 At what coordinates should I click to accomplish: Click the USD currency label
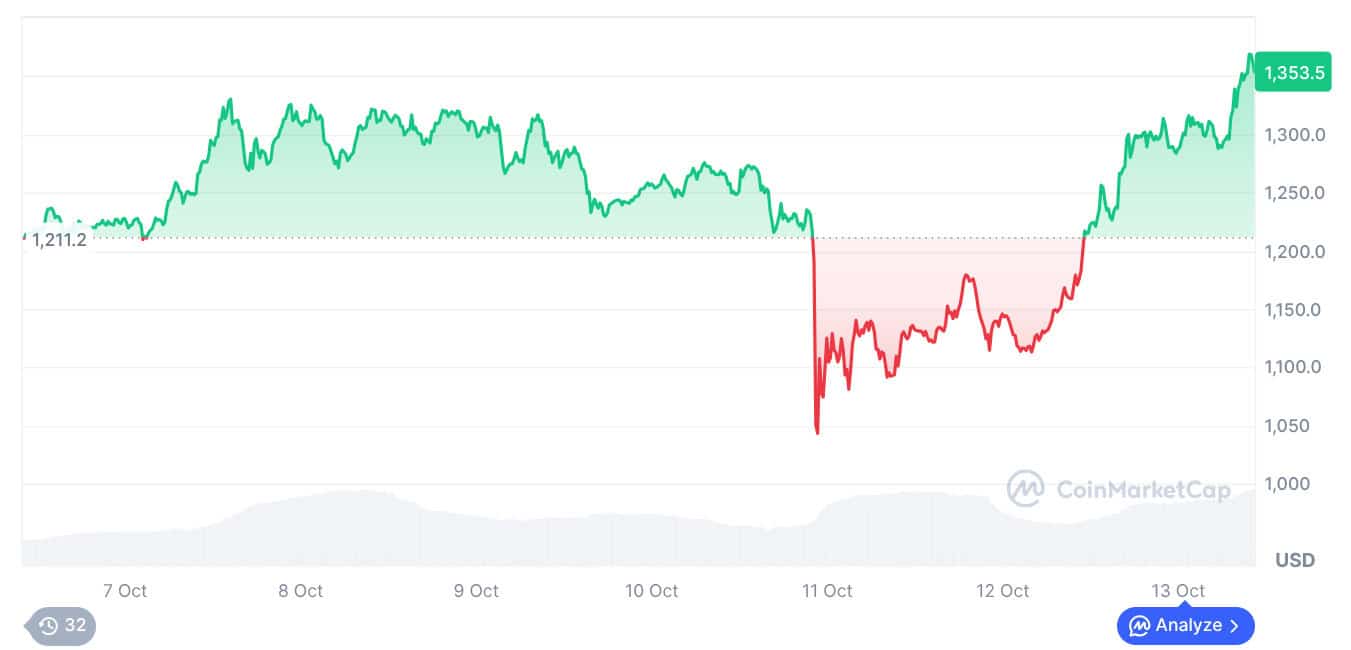[1295, 560]
